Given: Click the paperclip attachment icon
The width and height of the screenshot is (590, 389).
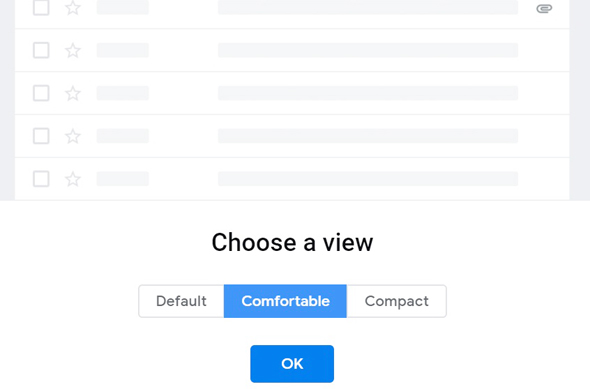Looking at the screenshot, I should (x=544, y=8).
